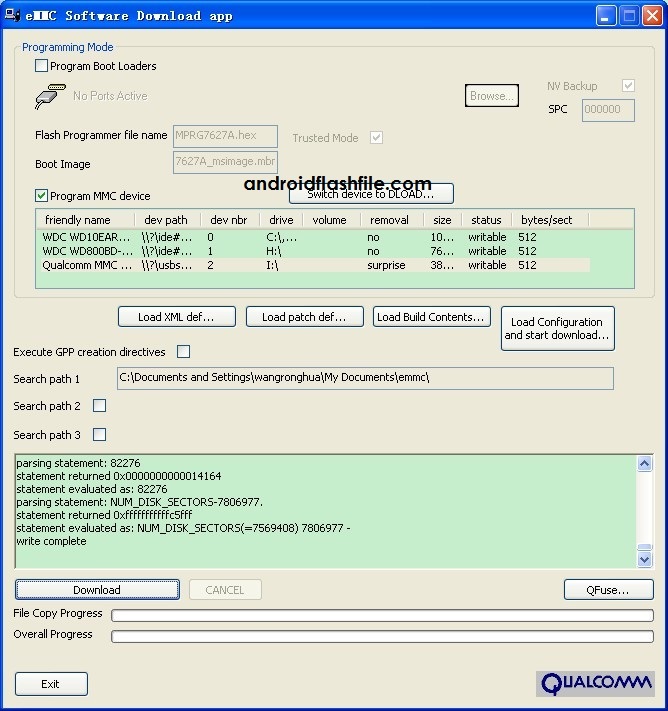This screenshot has width=668, height=711.
Task: Click the 'surprise' removal cell
Action: (x=386, y=265)
